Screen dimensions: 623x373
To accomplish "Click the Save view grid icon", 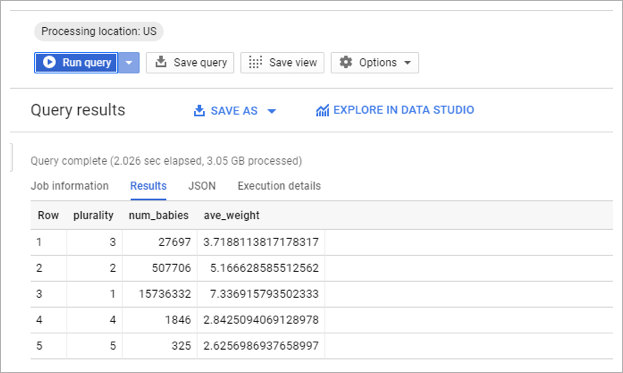I will click(255, 62).
